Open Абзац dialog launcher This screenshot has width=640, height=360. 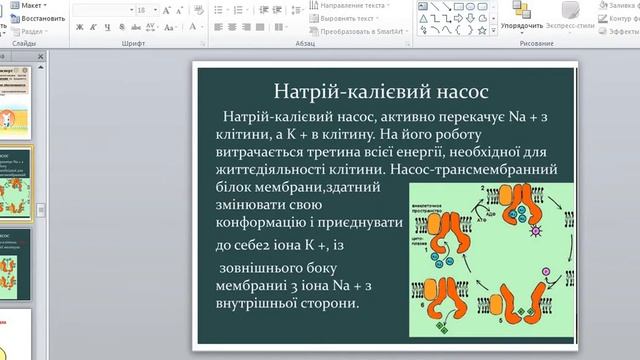[407, 43]
